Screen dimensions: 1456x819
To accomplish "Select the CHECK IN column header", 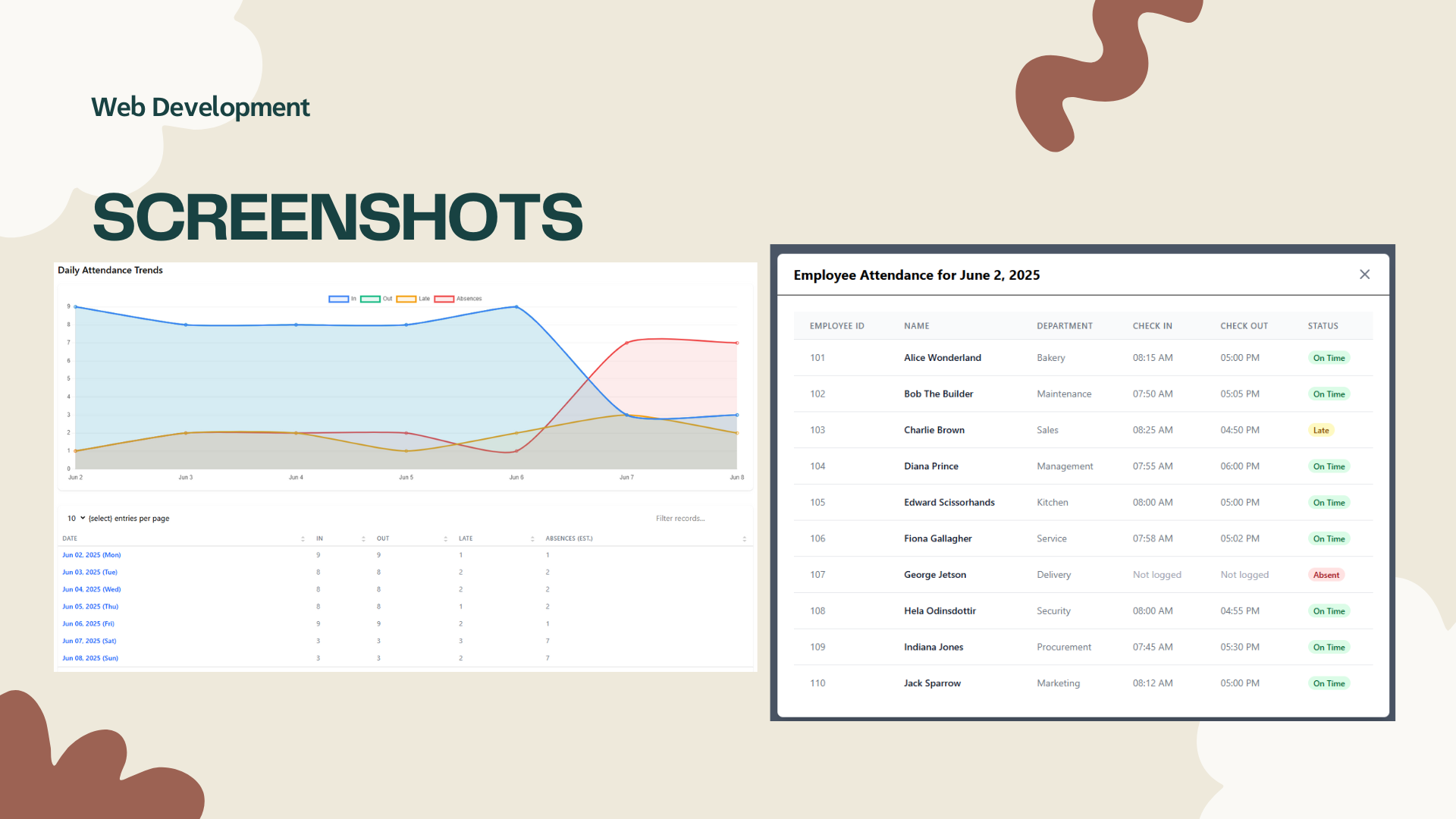I will pos(1153,325).
